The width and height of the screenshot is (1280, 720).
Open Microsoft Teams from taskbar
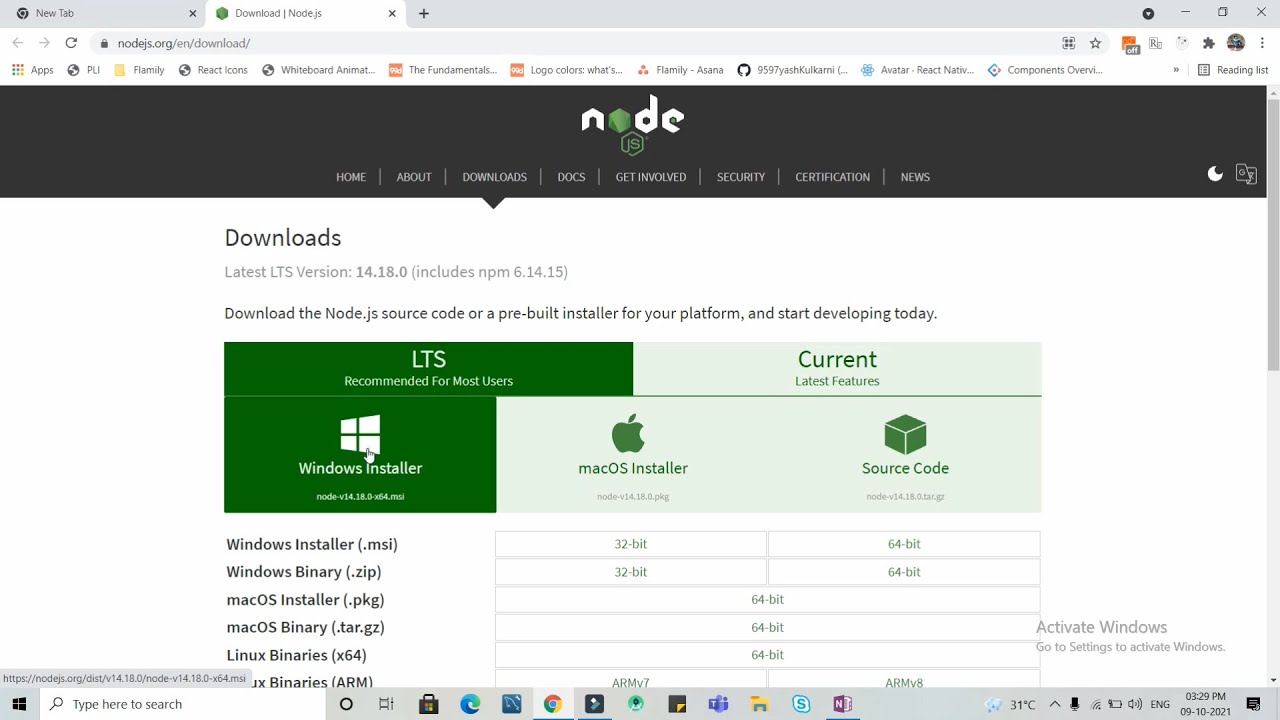click(x=718, y=704)
